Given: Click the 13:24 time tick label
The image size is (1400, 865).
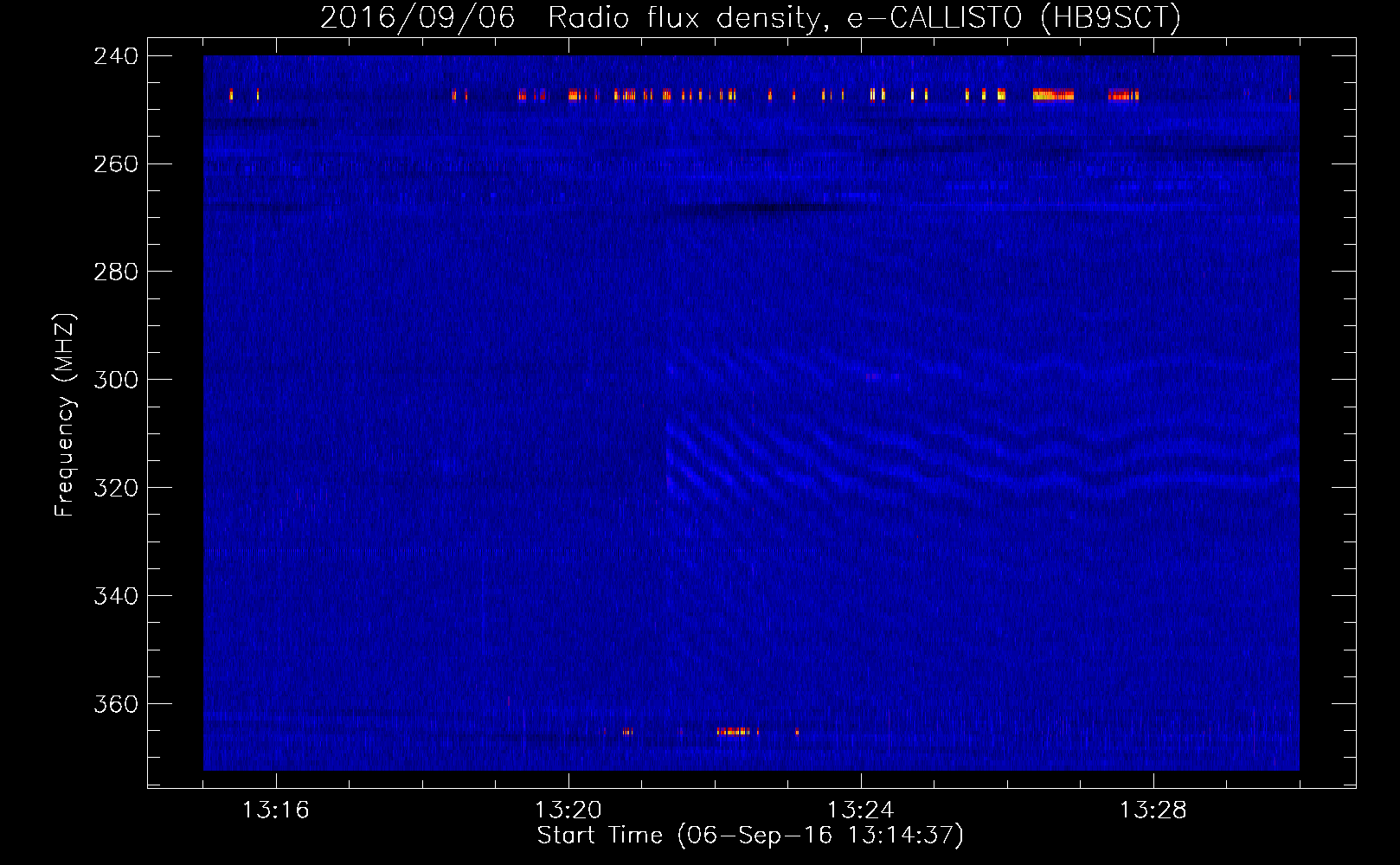Looking at the screenshot, I should point(860,811).
